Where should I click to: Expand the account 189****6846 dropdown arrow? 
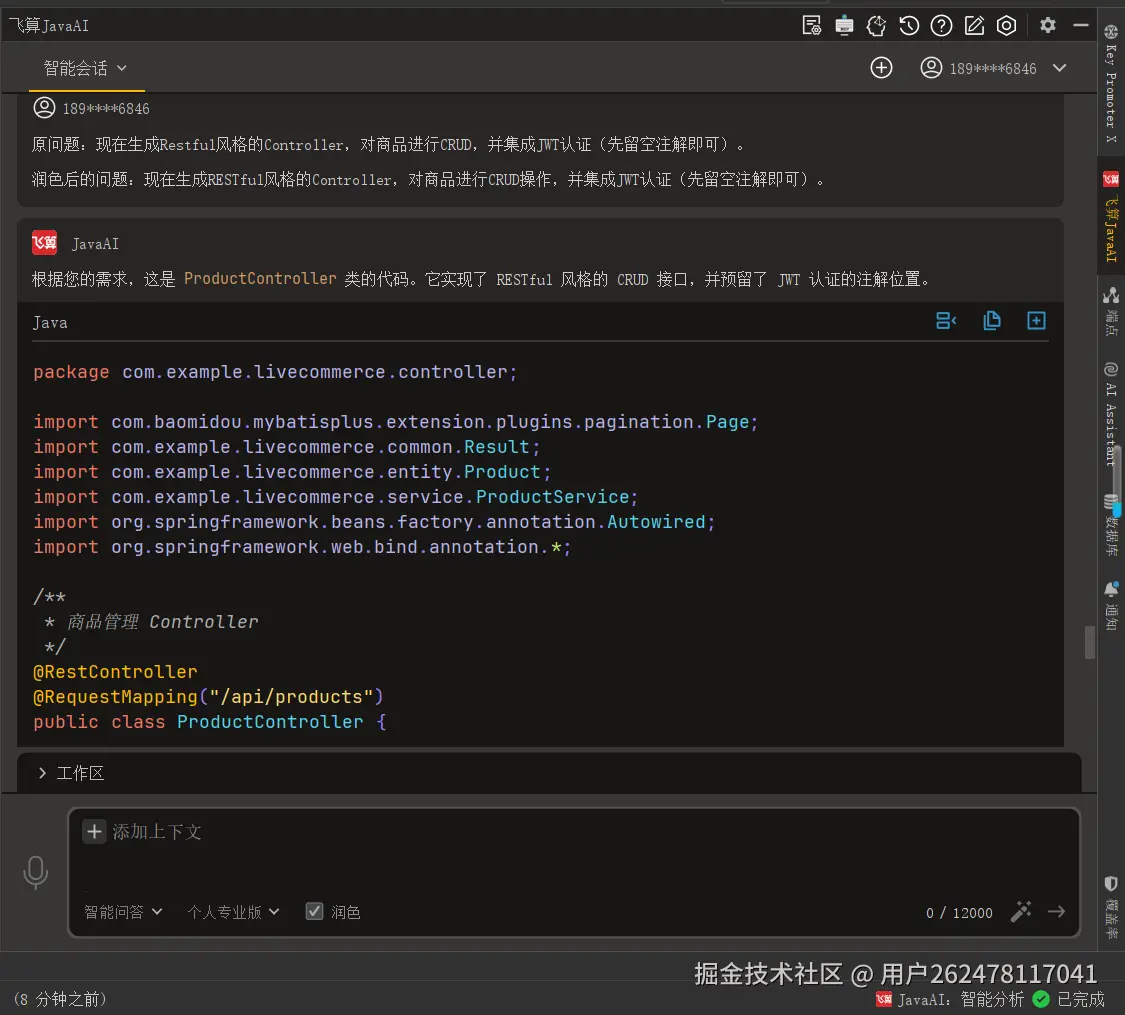[x=1060, y=68]
